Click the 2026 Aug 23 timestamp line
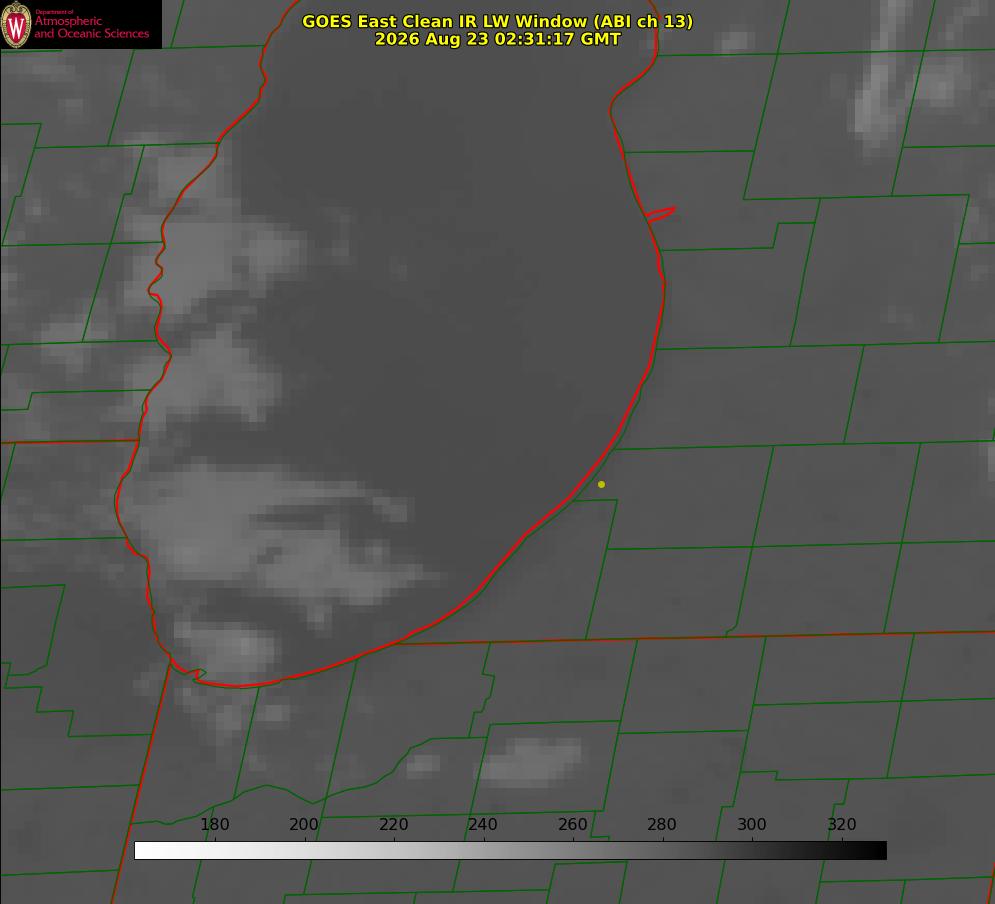Screen dimensions: 995x904 [x=498, y=39]
